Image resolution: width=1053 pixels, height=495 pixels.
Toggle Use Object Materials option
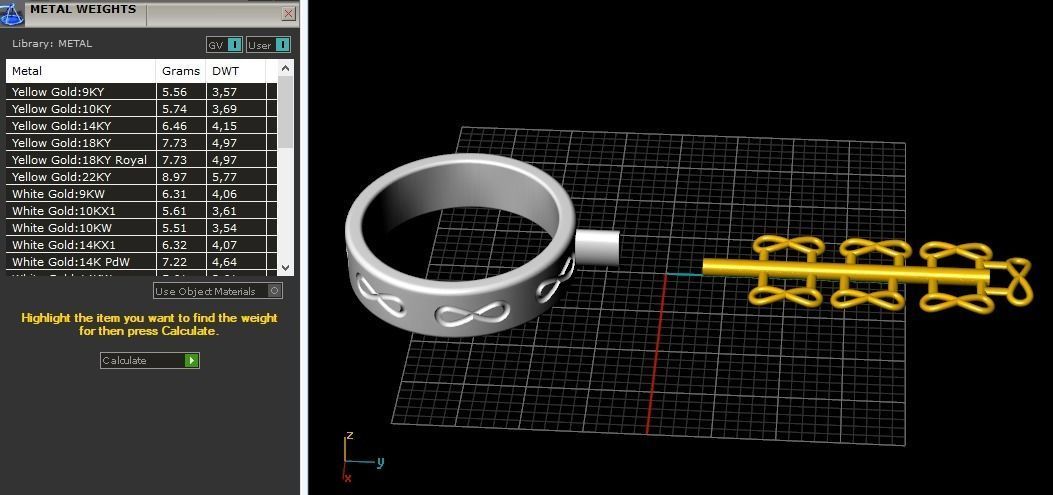[x=218, y=291]
